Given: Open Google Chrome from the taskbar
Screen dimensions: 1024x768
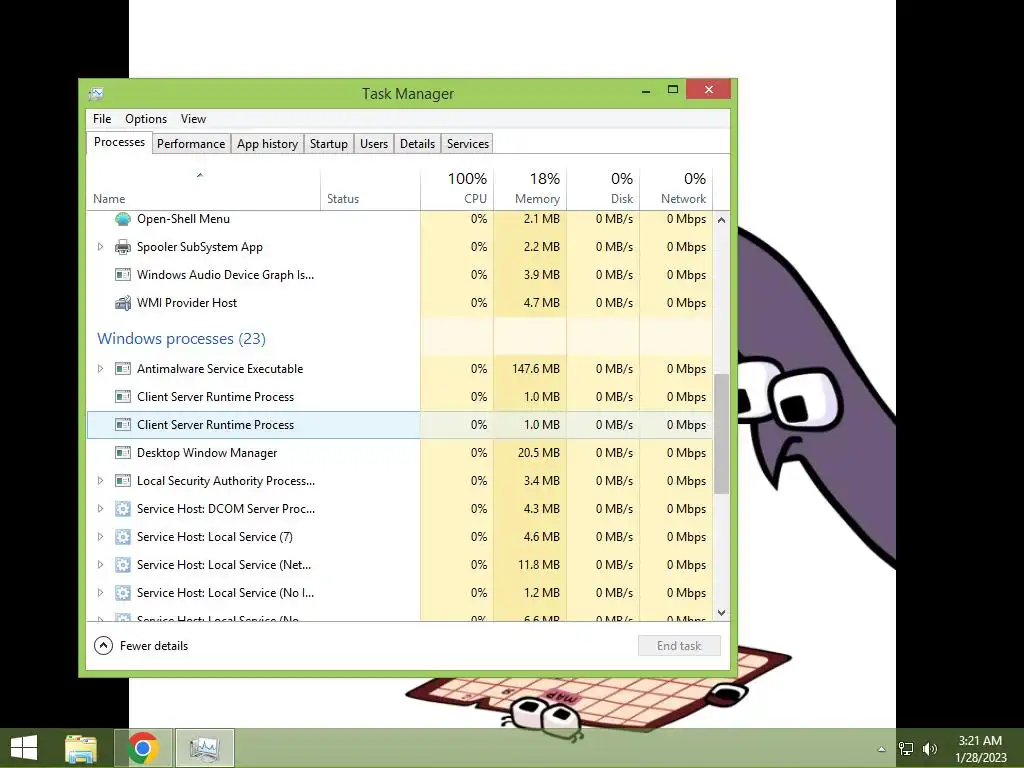Looking at the screenshot, I should tap(143, 748).
